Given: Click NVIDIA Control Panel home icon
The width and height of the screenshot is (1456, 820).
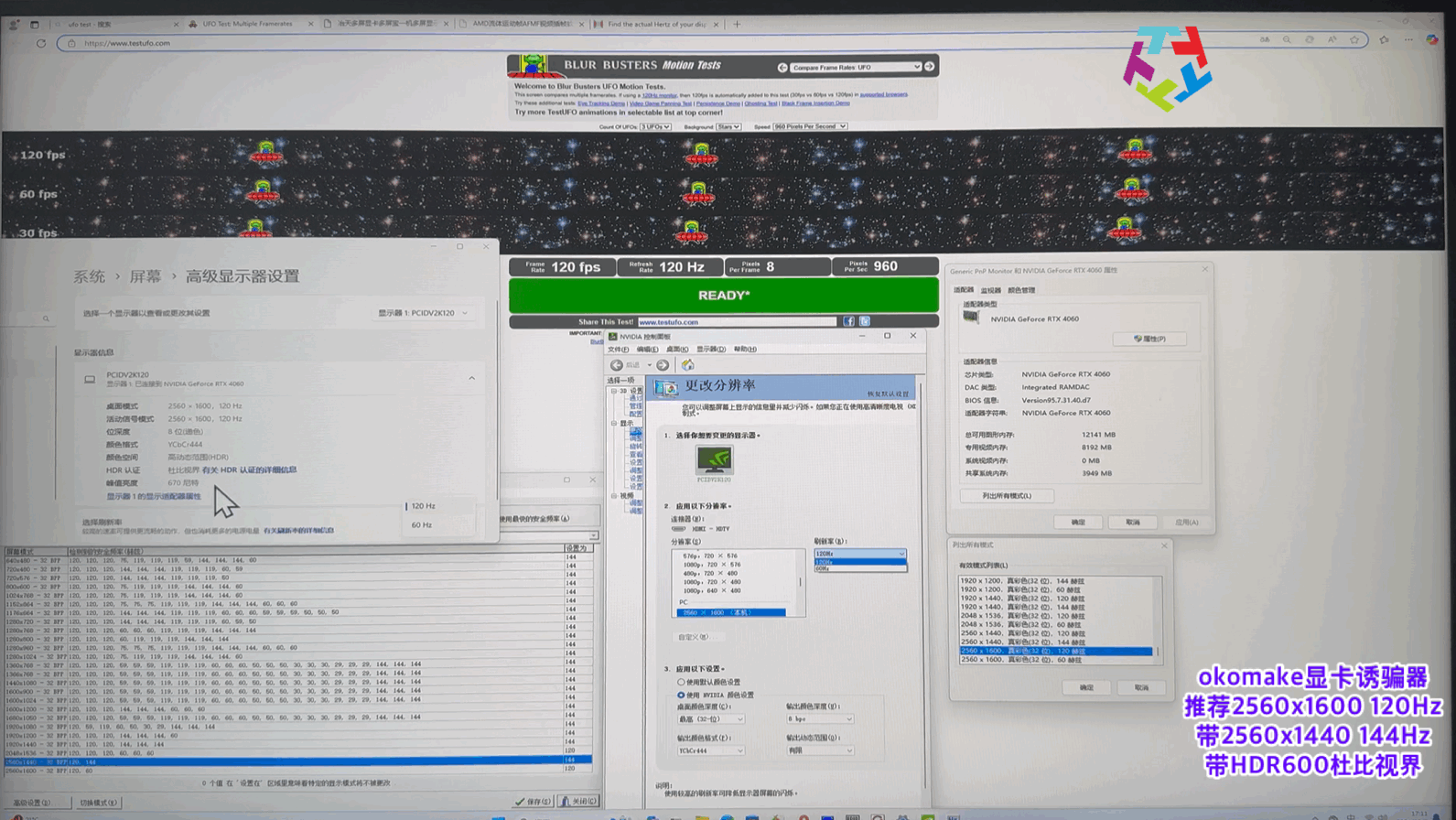Looking at the screenshot, I should point(687,365).
